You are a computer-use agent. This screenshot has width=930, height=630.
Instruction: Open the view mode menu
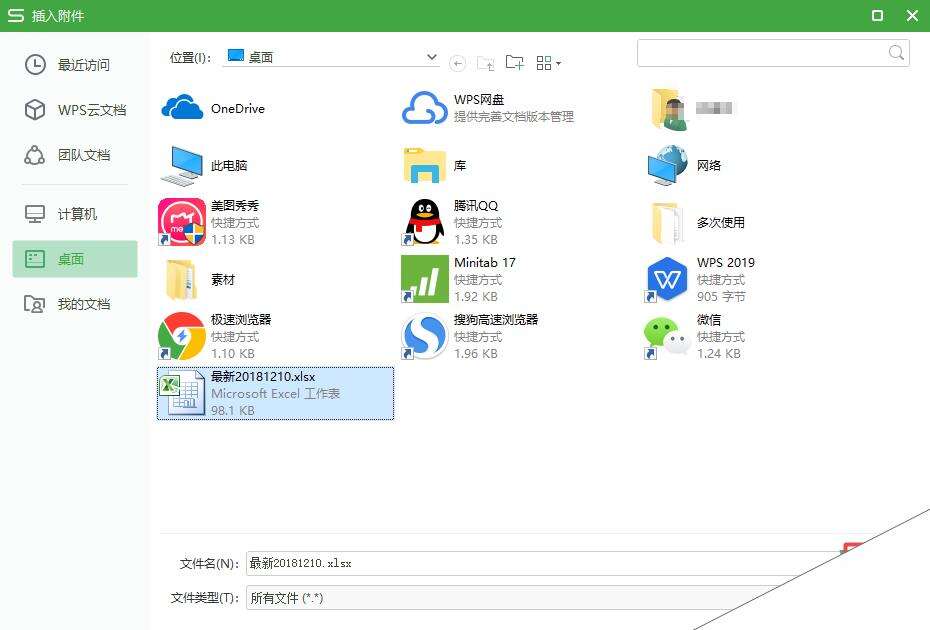pos(548,63)
